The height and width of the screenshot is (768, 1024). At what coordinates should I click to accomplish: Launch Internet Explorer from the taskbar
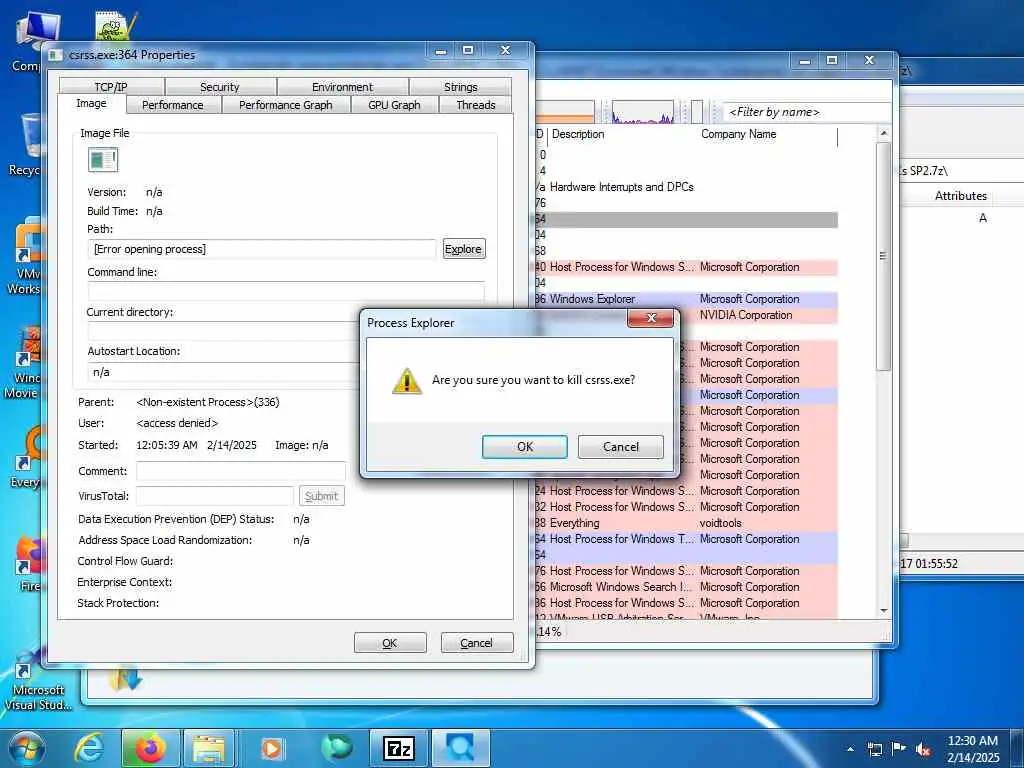click(x=89, y=748)
